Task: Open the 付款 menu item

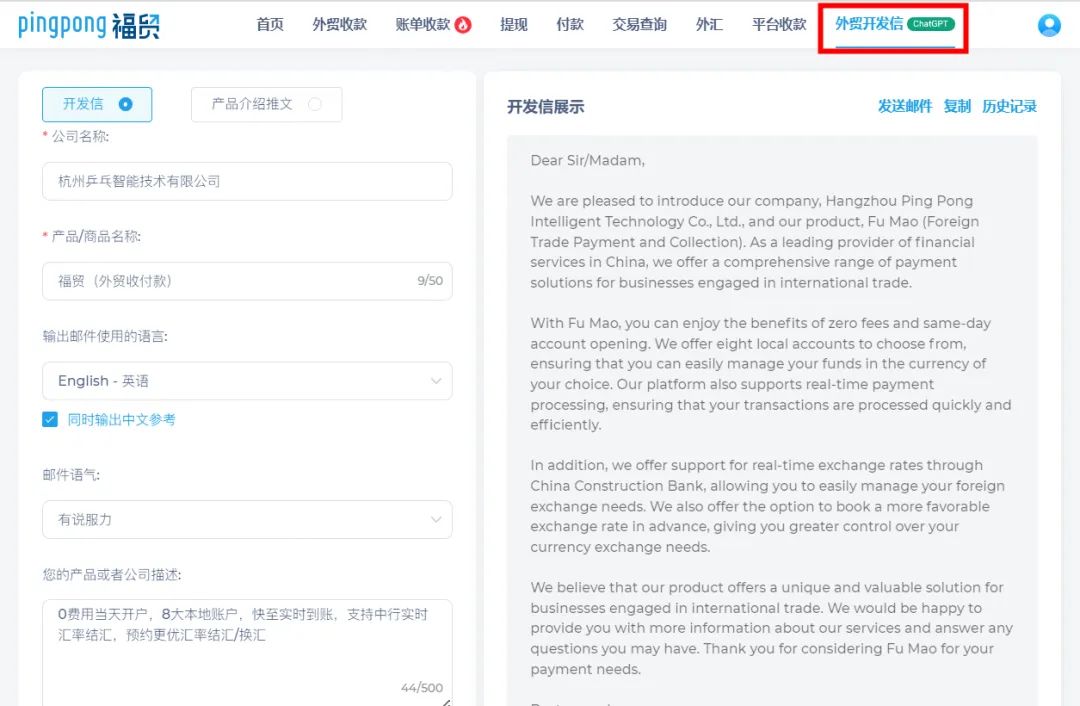Action: tap(570, 25)
